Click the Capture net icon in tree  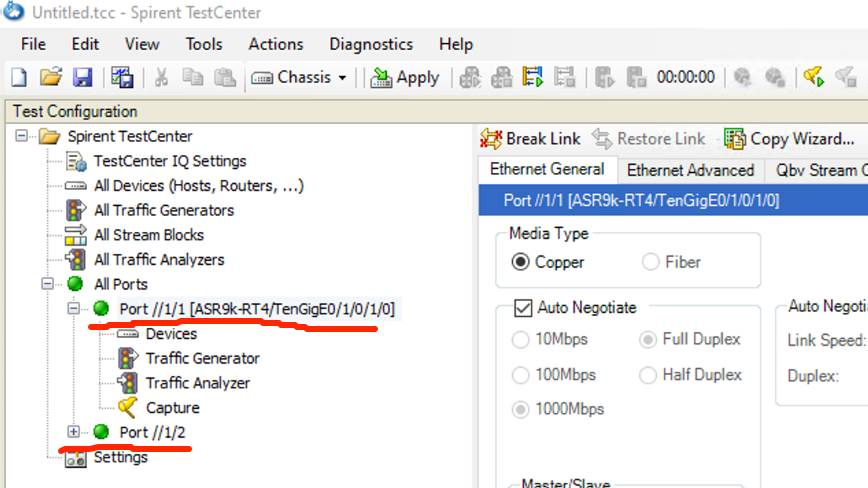pos(127,408)
